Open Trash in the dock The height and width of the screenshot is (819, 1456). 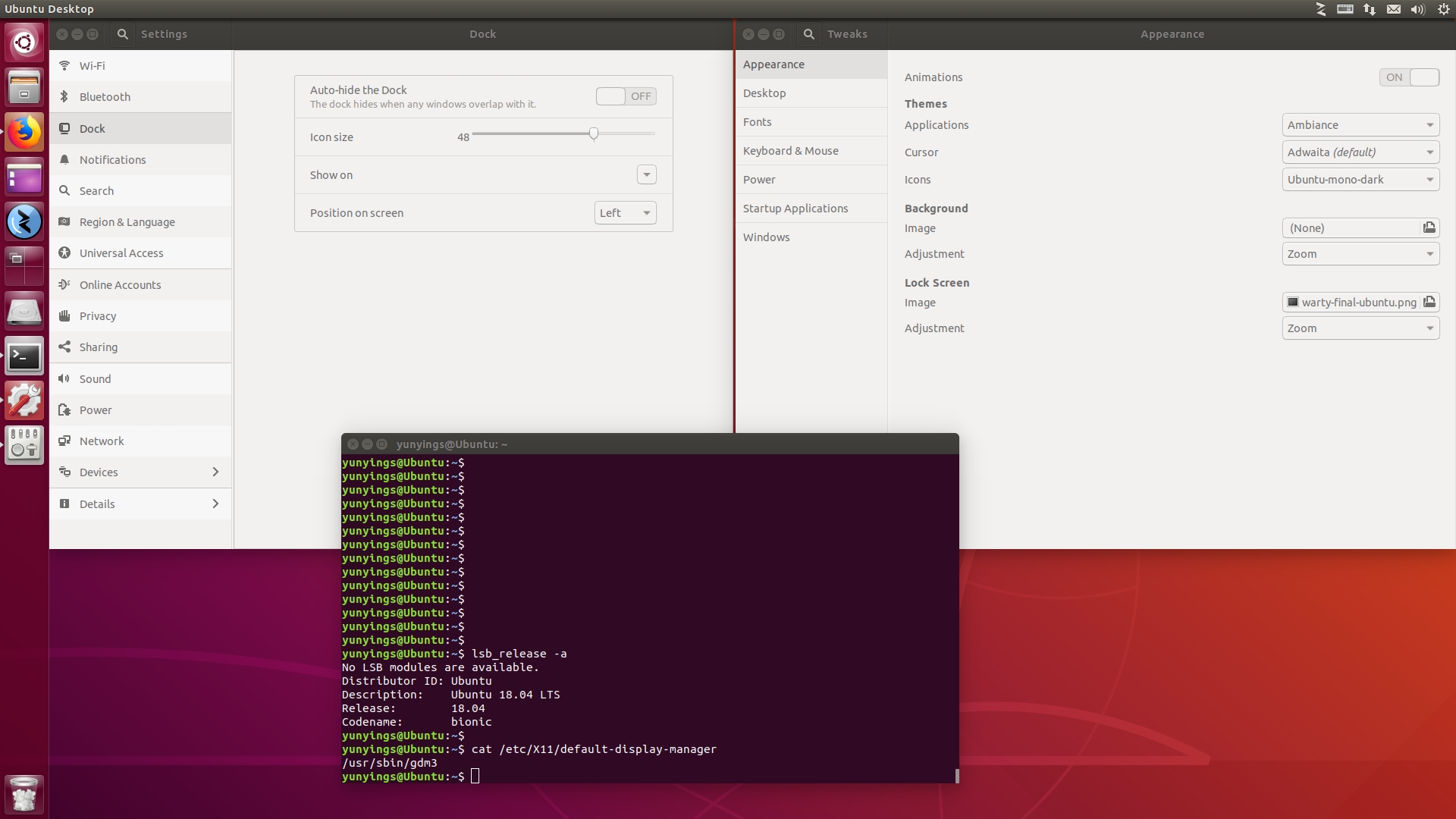tap(24, 794)
